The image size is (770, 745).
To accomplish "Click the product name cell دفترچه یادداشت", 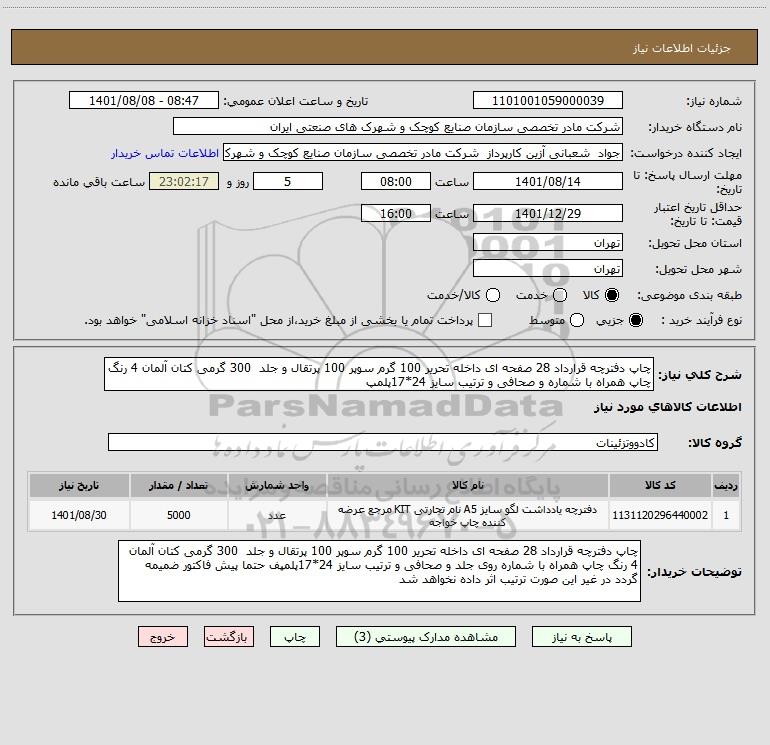I will tap(468, 515).
